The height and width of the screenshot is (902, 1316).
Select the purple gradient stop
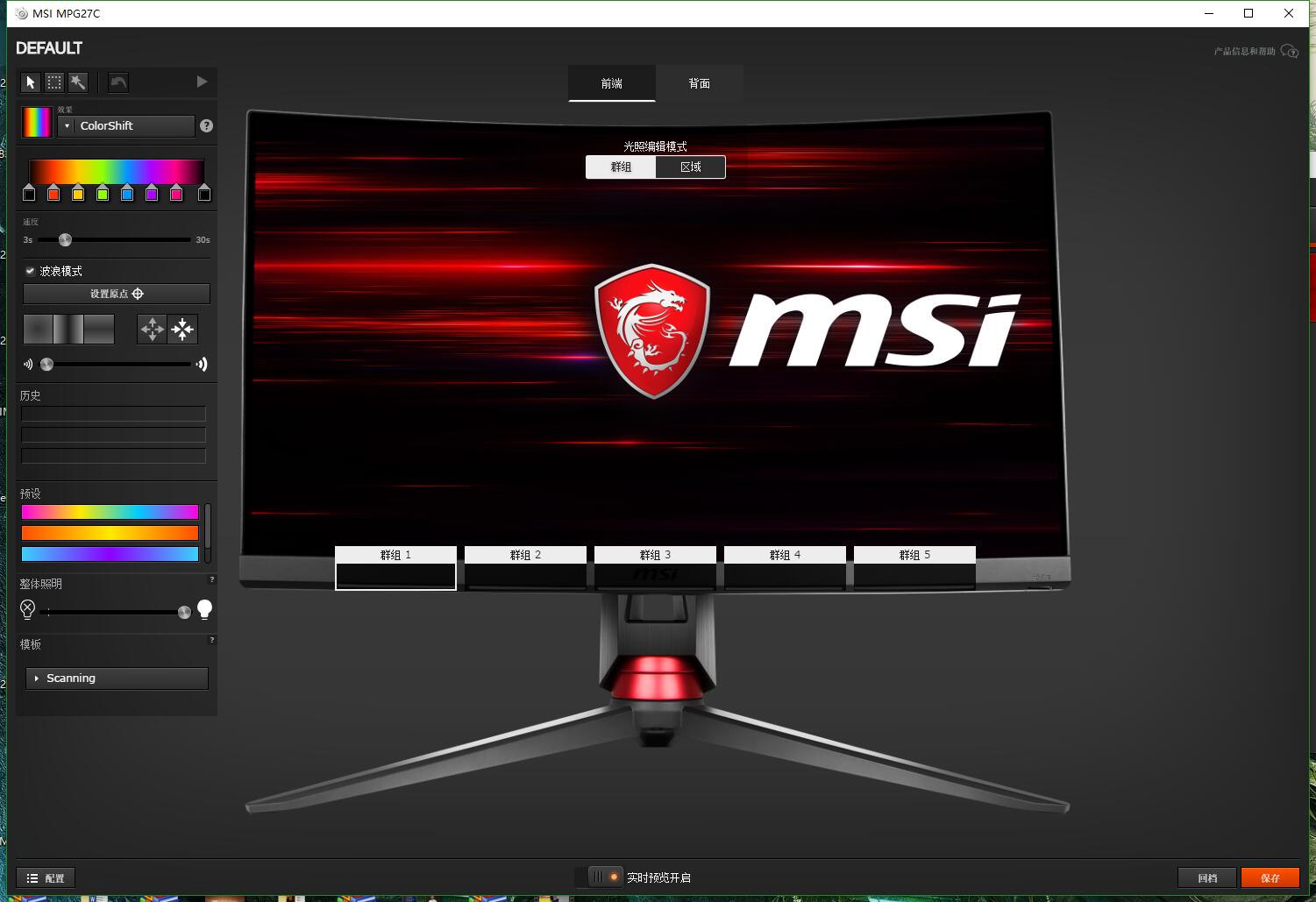(x=152, y=193)
